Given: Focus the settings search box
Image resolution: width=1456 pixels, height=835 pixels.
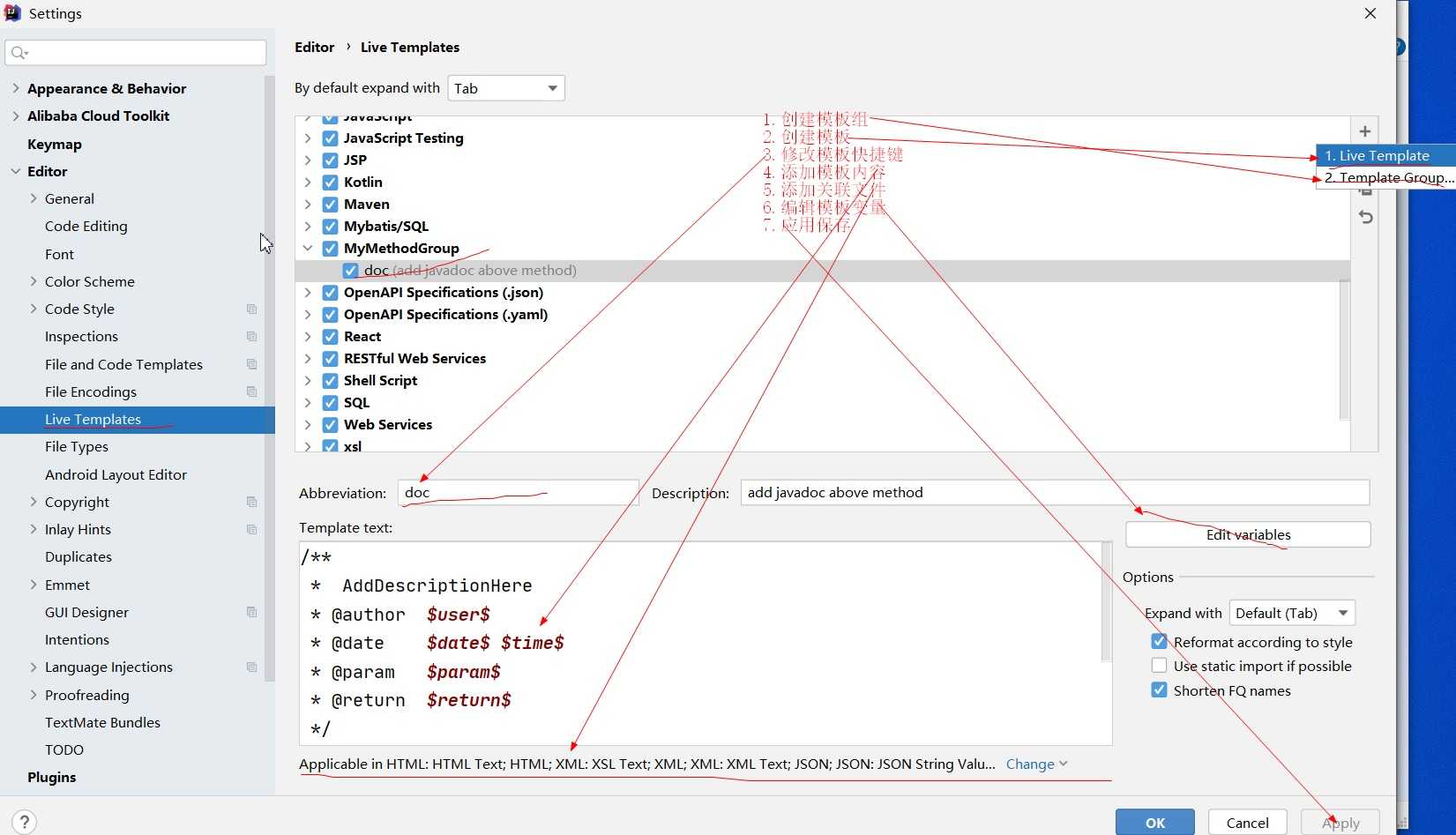Looking at the screenshot, I should [x=136, y=53].
